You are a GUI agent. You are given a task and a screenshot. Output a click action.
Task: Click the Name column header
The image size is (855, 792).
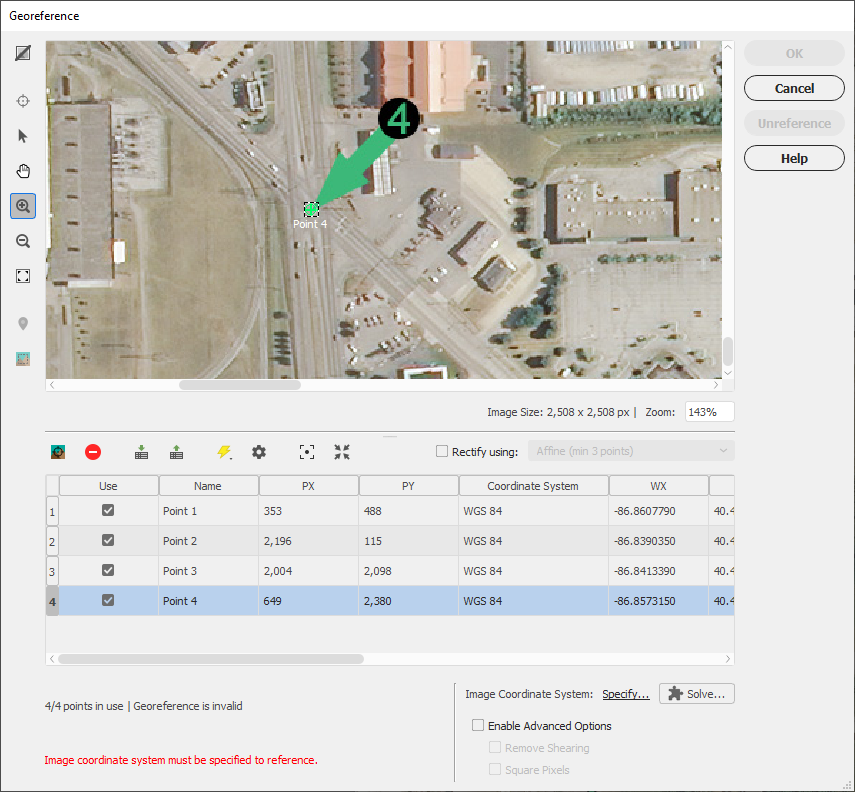point(208,486)
